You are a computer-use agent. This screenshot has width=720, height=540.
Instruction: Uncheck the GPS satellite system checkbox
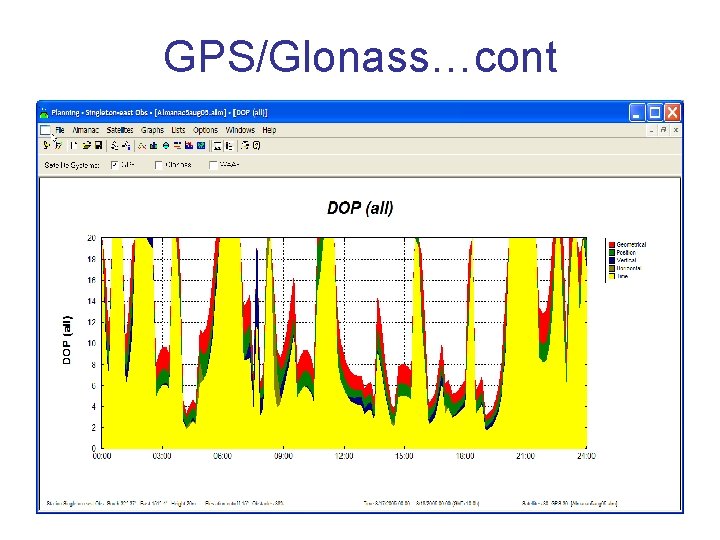pyautogui.click(x=114, y=165)
